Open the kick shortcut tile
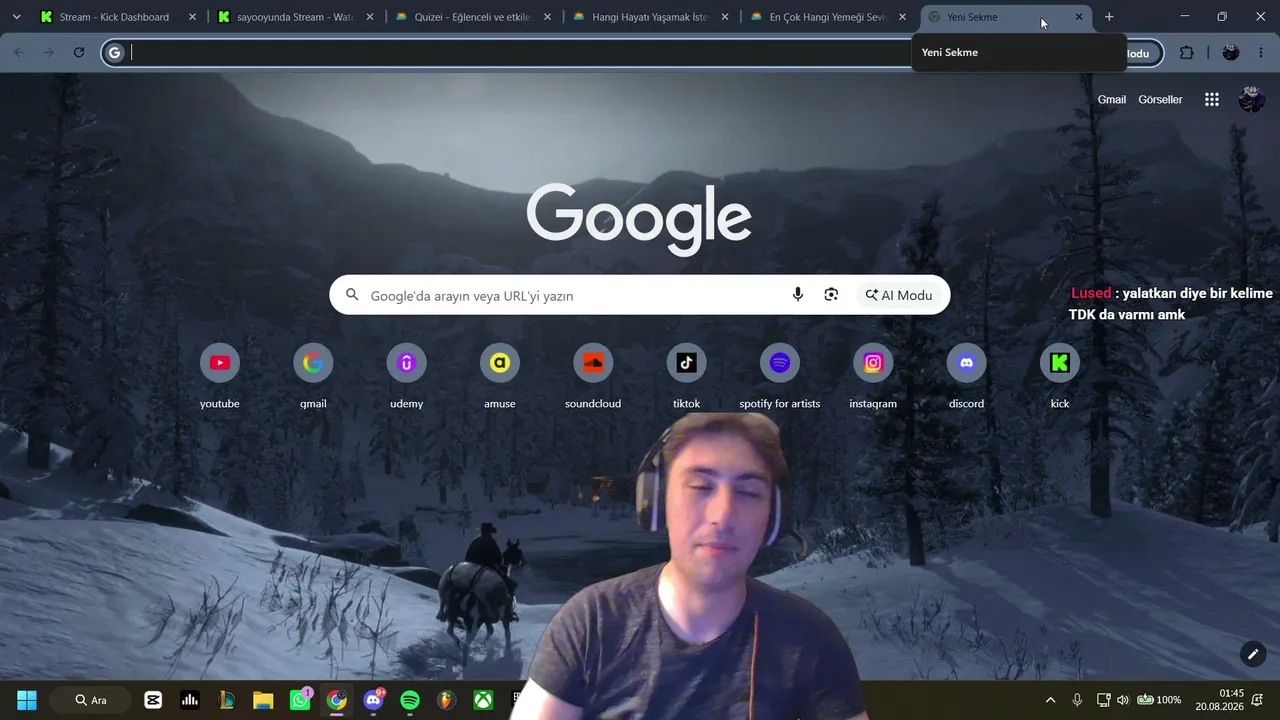The image size is (1280, 720). click(x=1060, y=363)
